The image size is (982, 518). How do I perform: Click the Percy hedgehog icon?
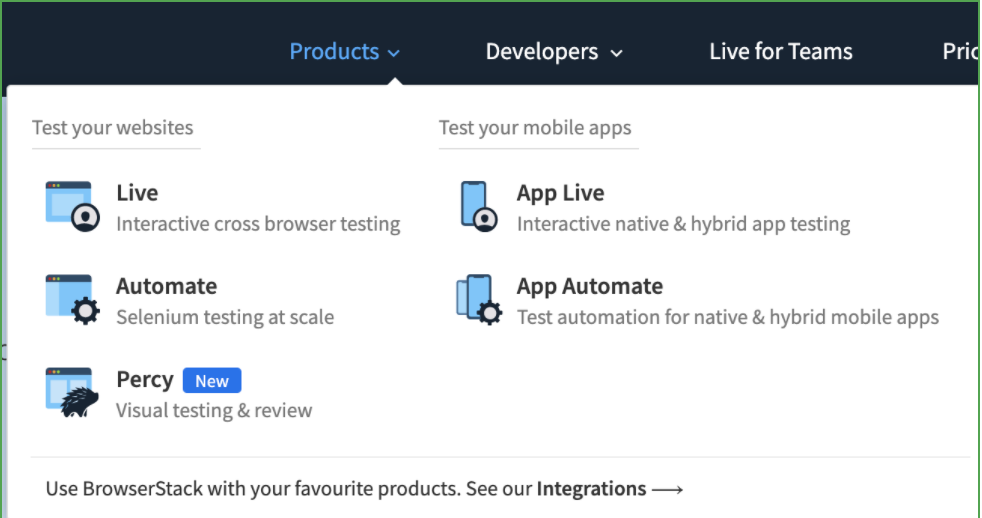pyautogui.click(x=72, y=393)
